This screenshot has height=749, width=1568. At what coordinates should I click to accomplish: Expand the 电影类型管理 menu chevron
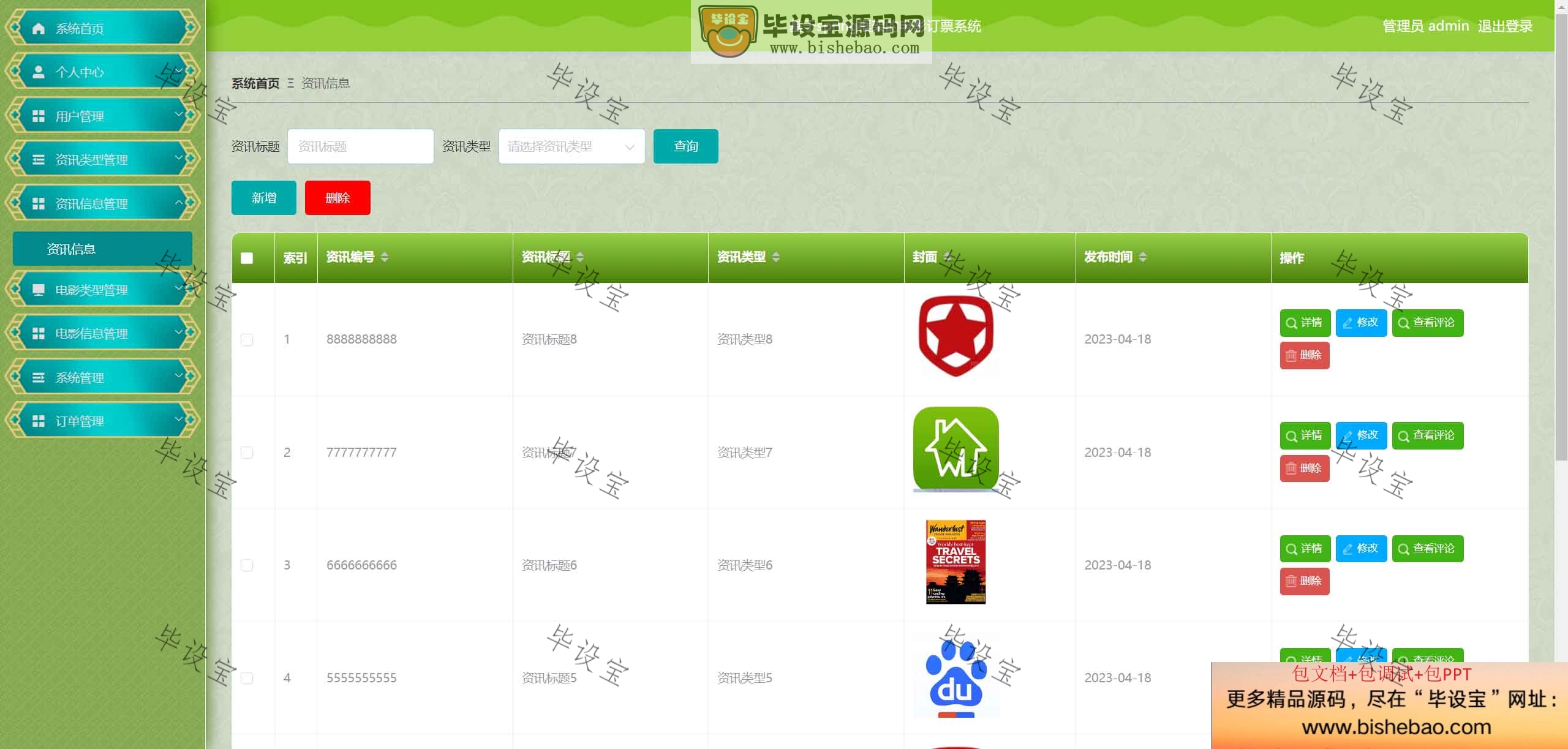(x=179, y=288)
